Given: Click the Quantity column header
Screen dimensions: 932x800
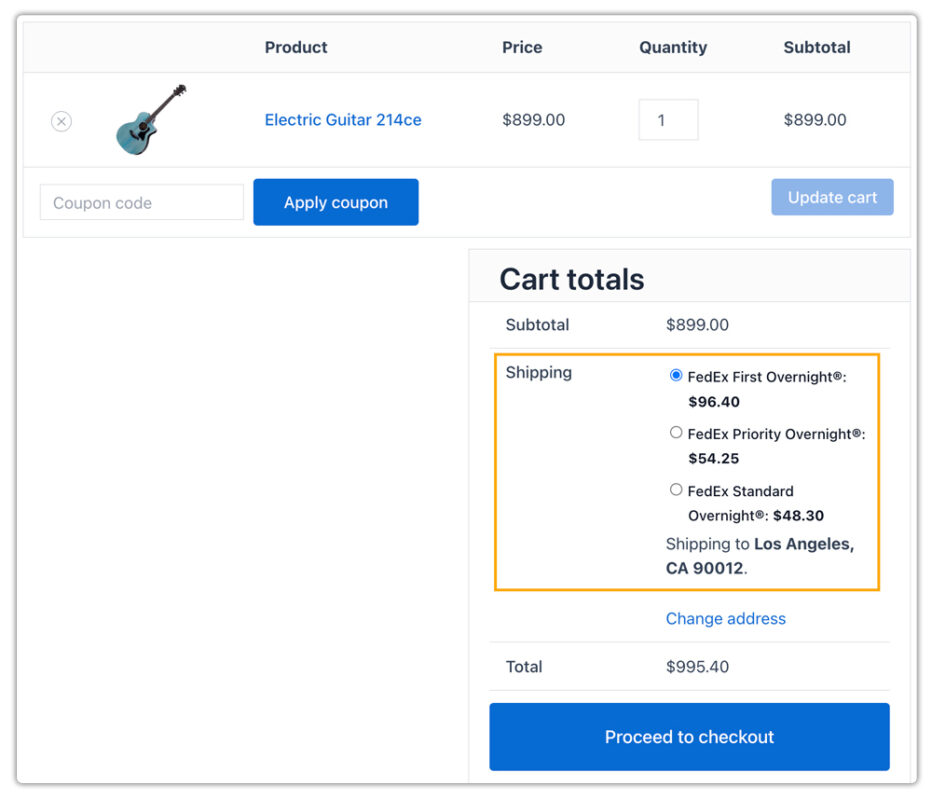Looking at the screenshot, I should [673, 47].
